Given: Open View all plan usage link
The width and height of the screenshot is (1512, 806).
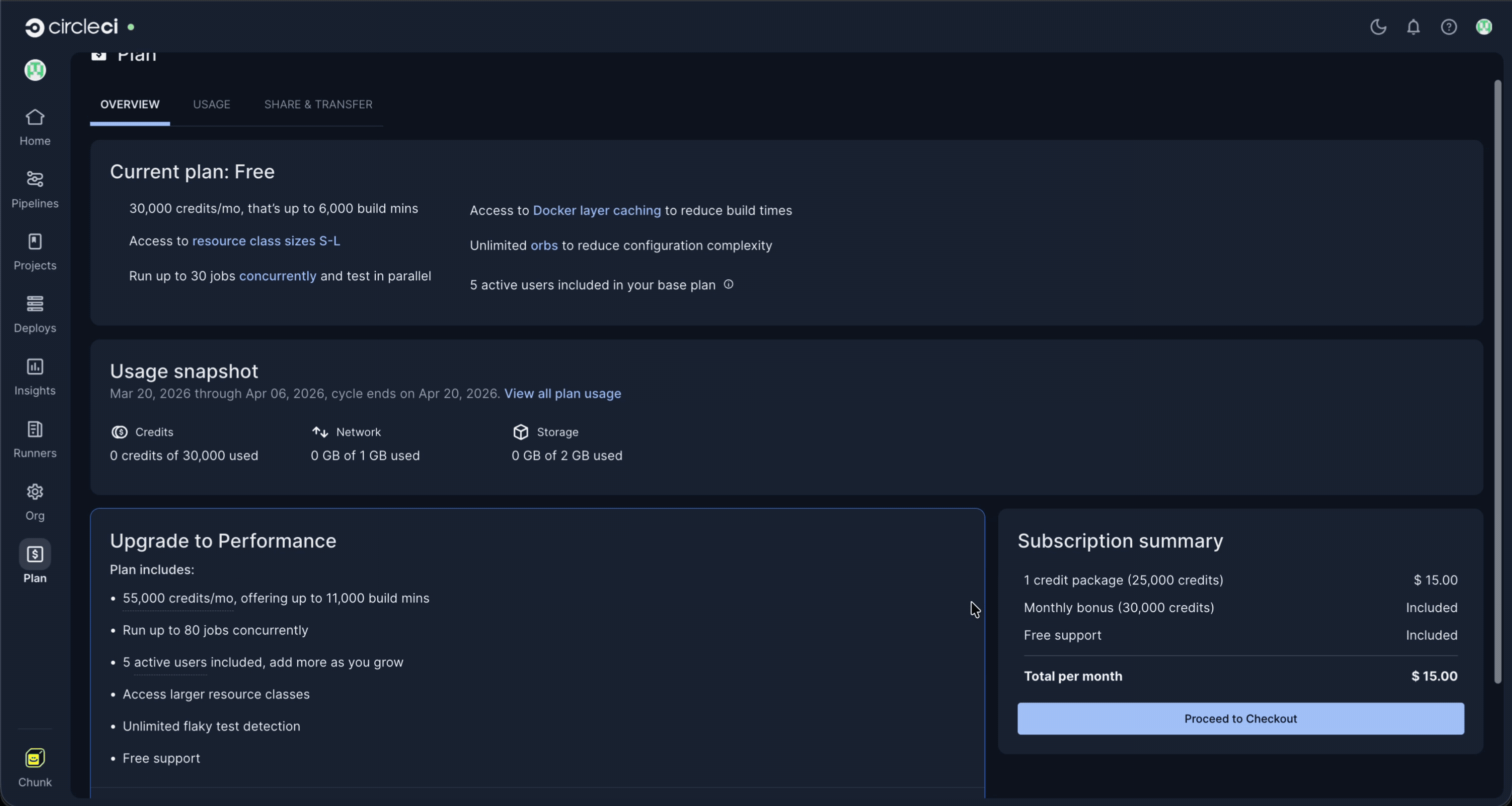Looking at the screenshot, I should click(563, 393).
